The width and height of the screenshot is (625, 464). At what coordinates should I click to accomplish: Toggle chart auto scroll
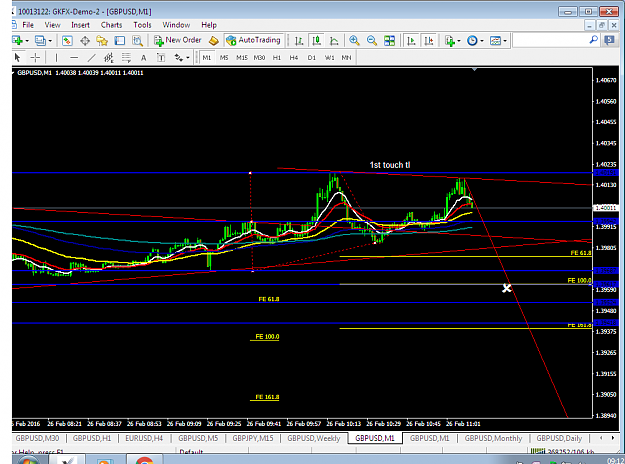click(411, 40)
